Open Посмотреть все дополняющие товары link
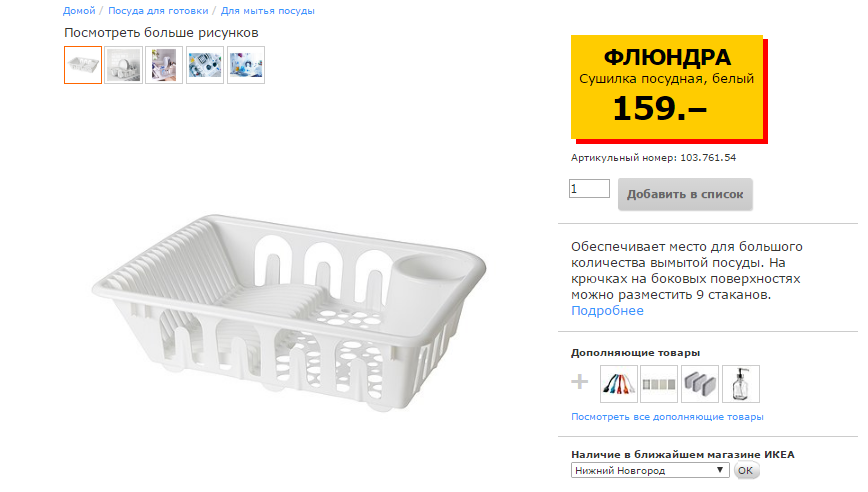The height and width of the screenshot is (492, 868). [x=667, y=416]
